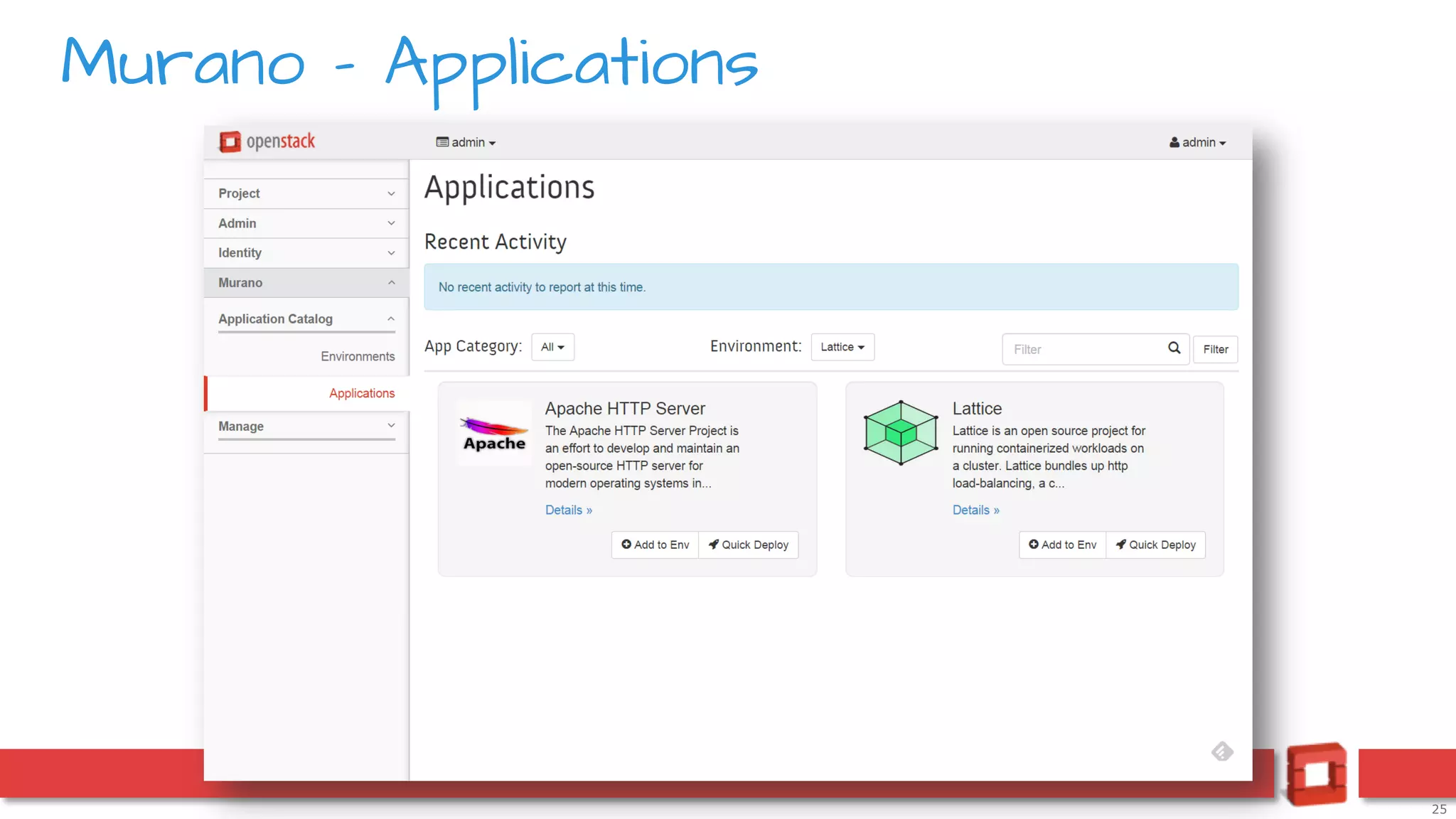Open the Environments menu item
The image size is (1456, 819).
(358, 356)
